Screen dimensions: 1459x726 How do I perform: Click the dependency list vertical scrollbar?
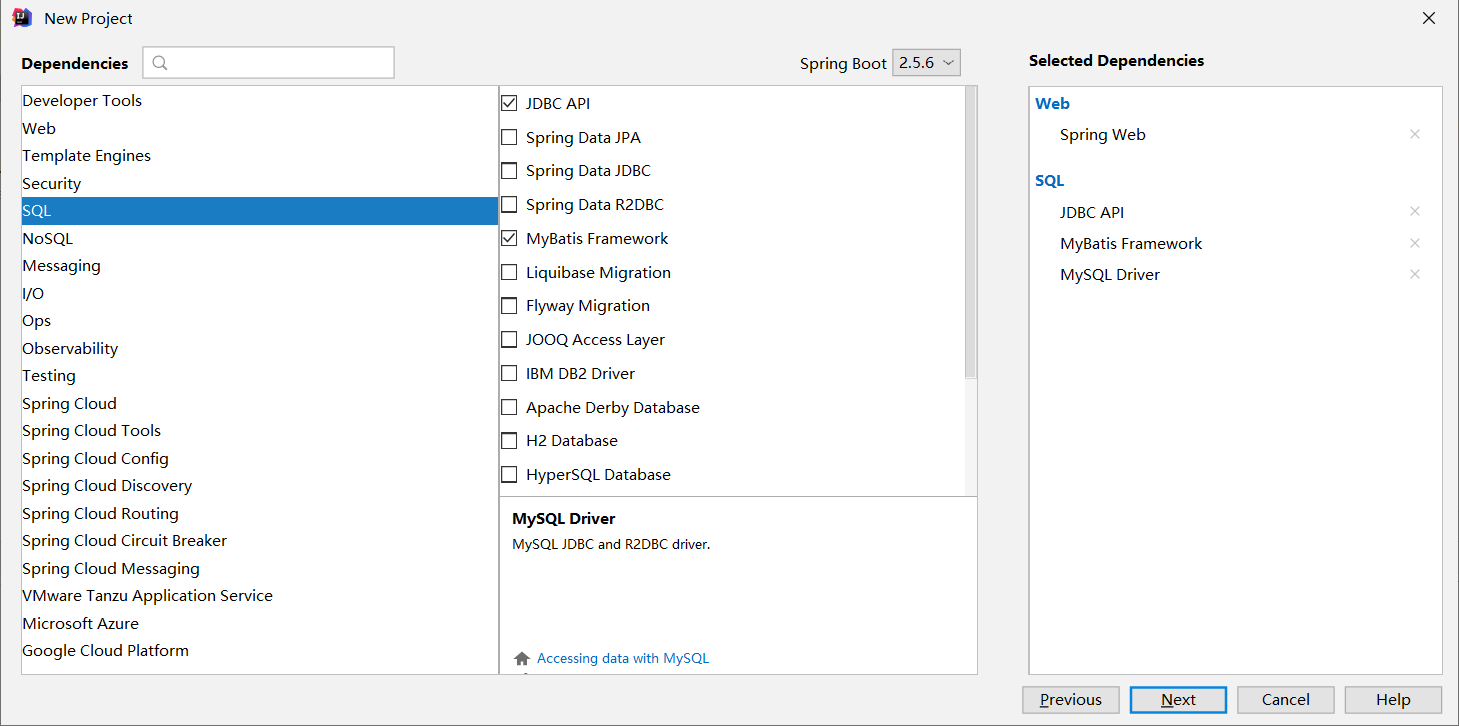coord(970,233)
